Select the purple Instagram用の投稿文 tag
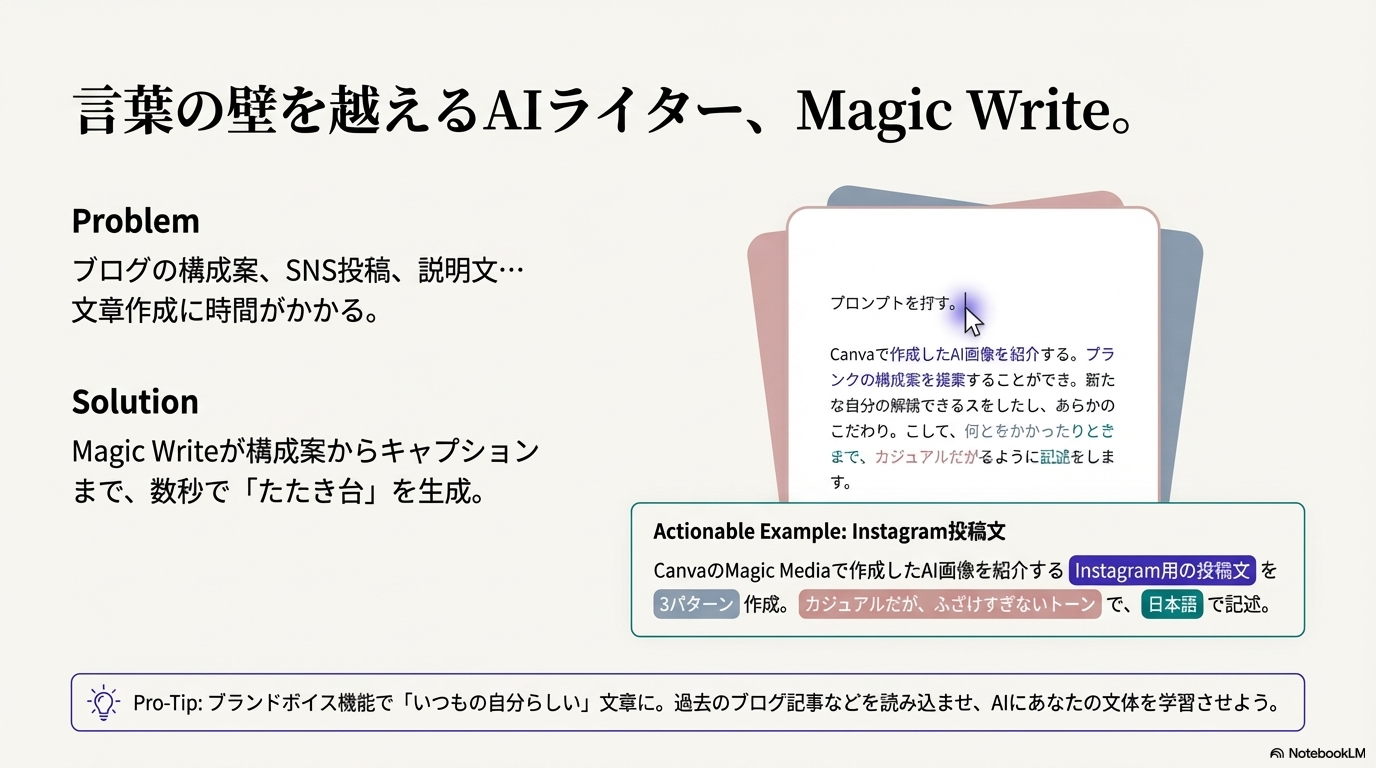 point(1162,570)
